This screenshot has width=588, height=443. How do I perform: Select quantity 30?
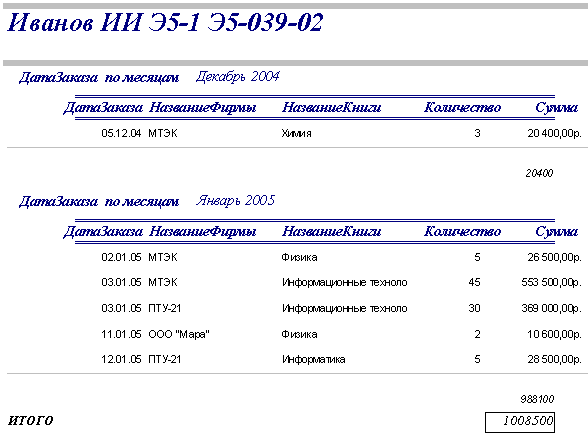(x=474, y=308)
